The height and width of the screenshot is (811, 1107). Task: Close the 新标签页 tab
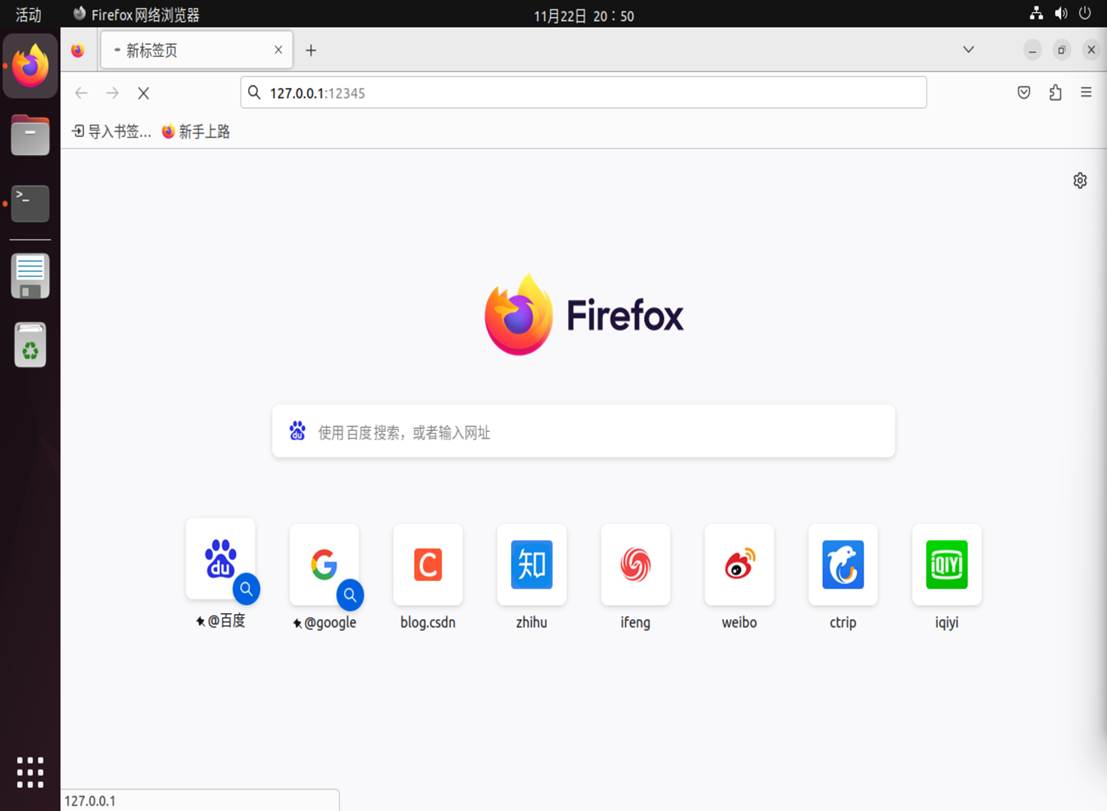click(x=278, y=50)
